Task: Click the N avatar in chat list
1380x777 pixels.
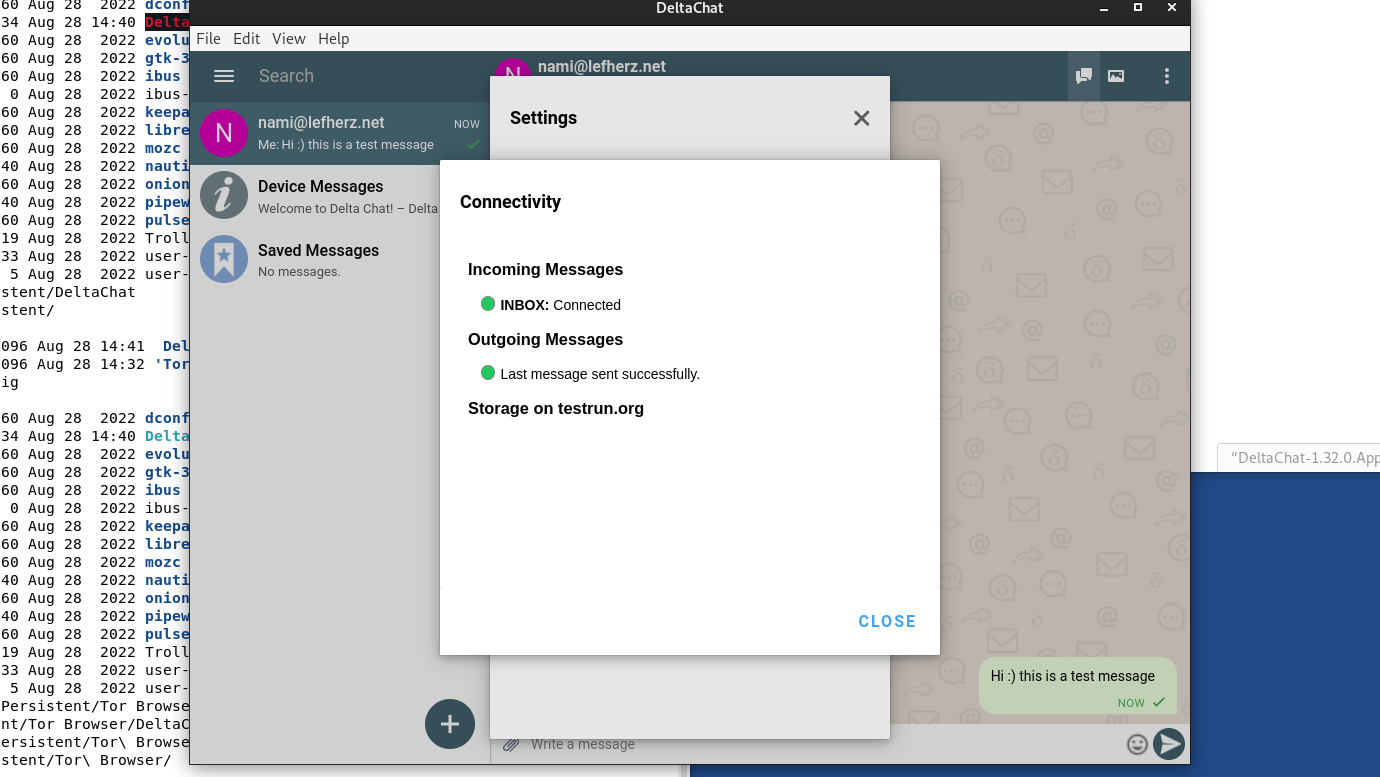Action: pos(224,133)
